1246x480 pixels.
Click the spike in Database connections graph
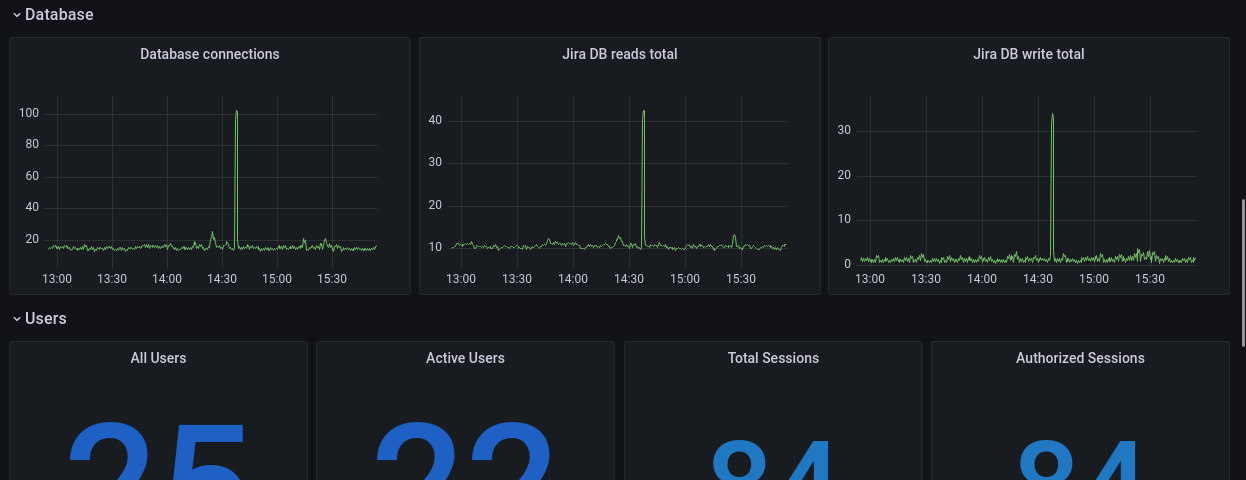tap(236, 112)
